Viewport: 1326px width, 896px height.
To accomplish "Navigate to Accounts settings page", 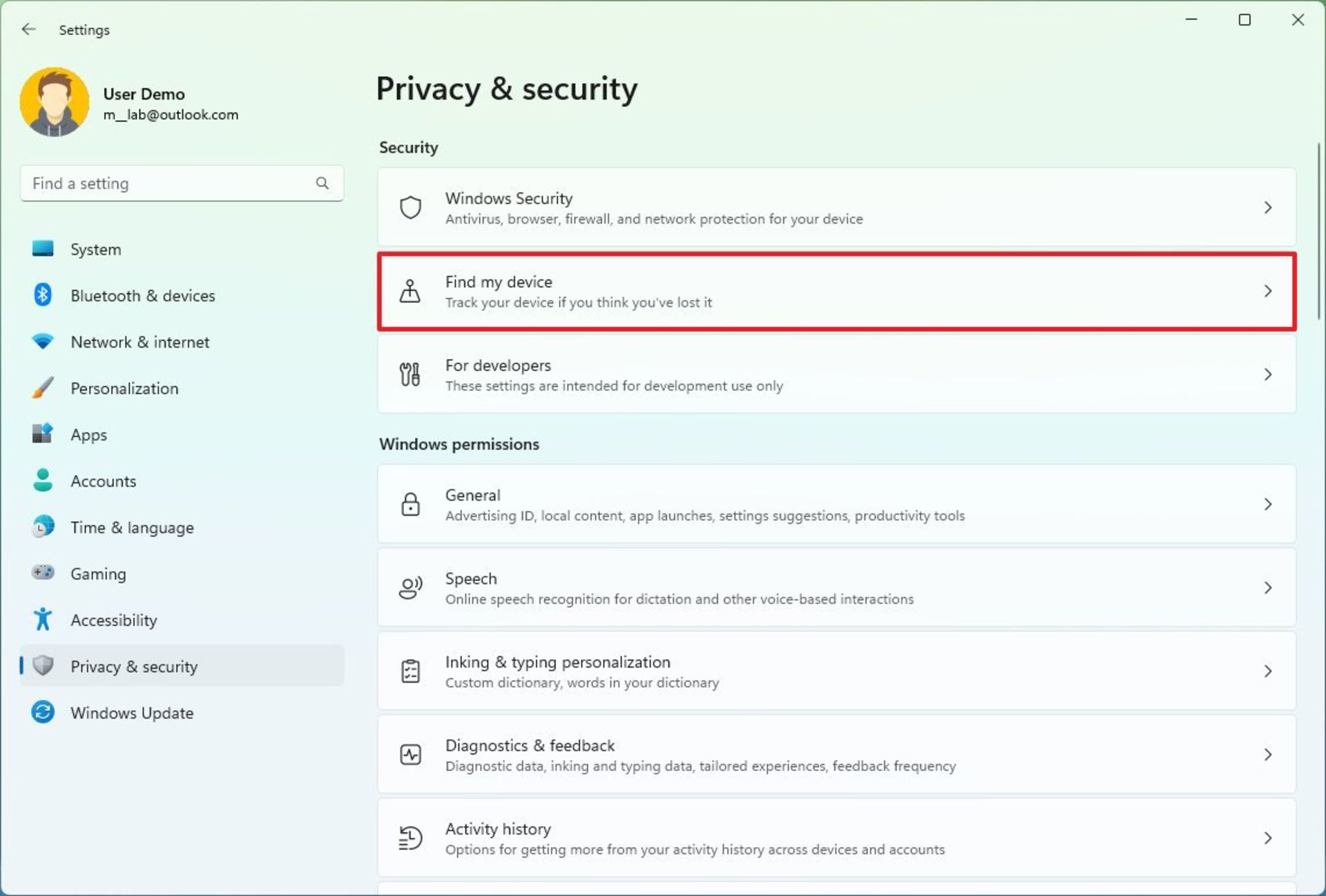I will coord(102,480).
